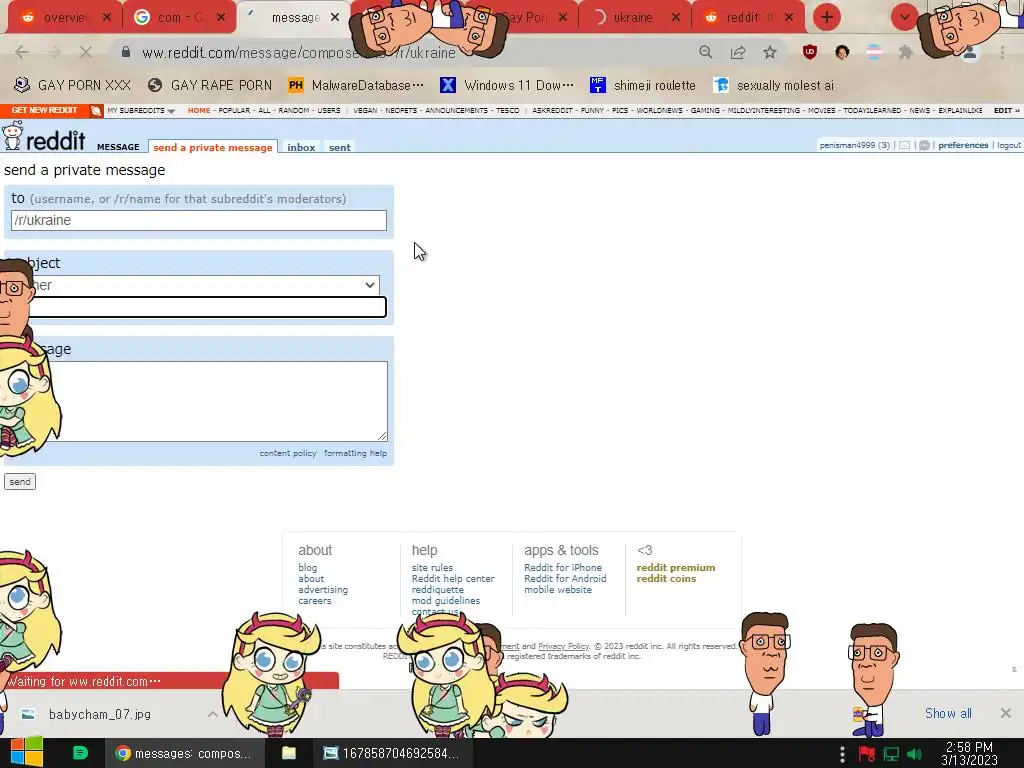Close the downloads bar with X
Image resolution: width=1024 pixels, height=768 pixels.
(x=1006, y=713)
